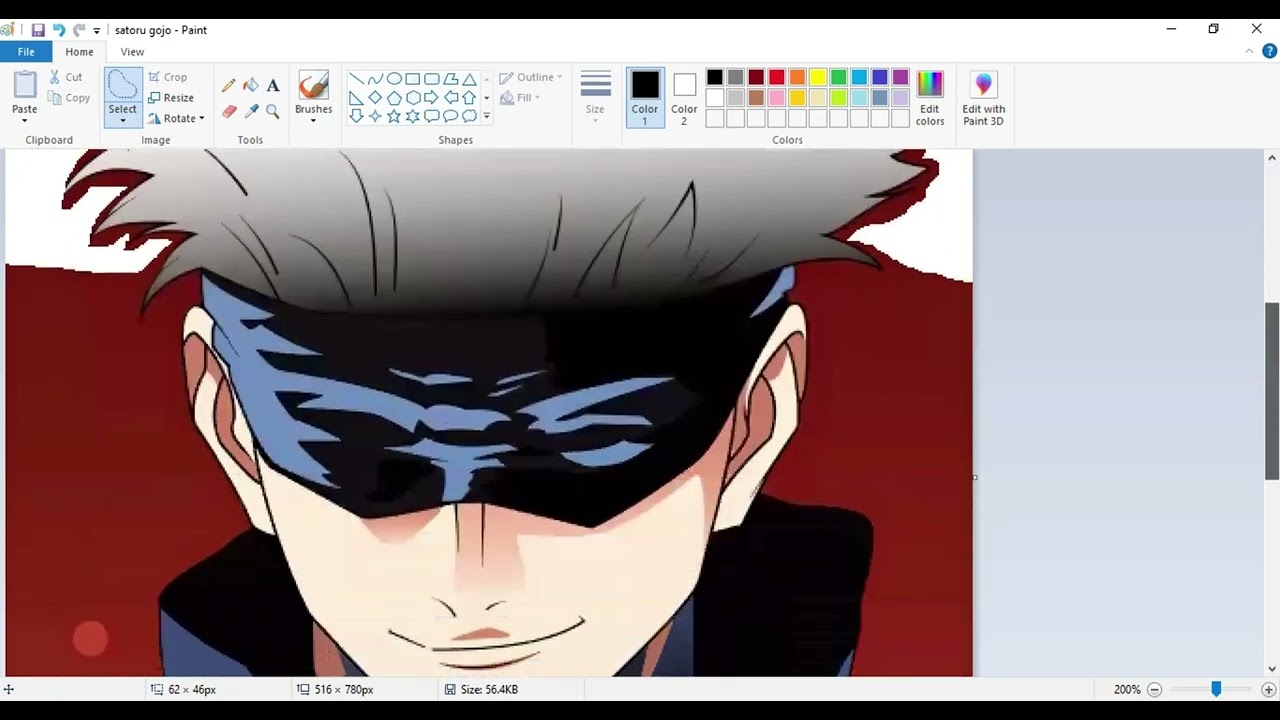Select the Text tool
This screenshot has height=720, width=1280.
273,86
